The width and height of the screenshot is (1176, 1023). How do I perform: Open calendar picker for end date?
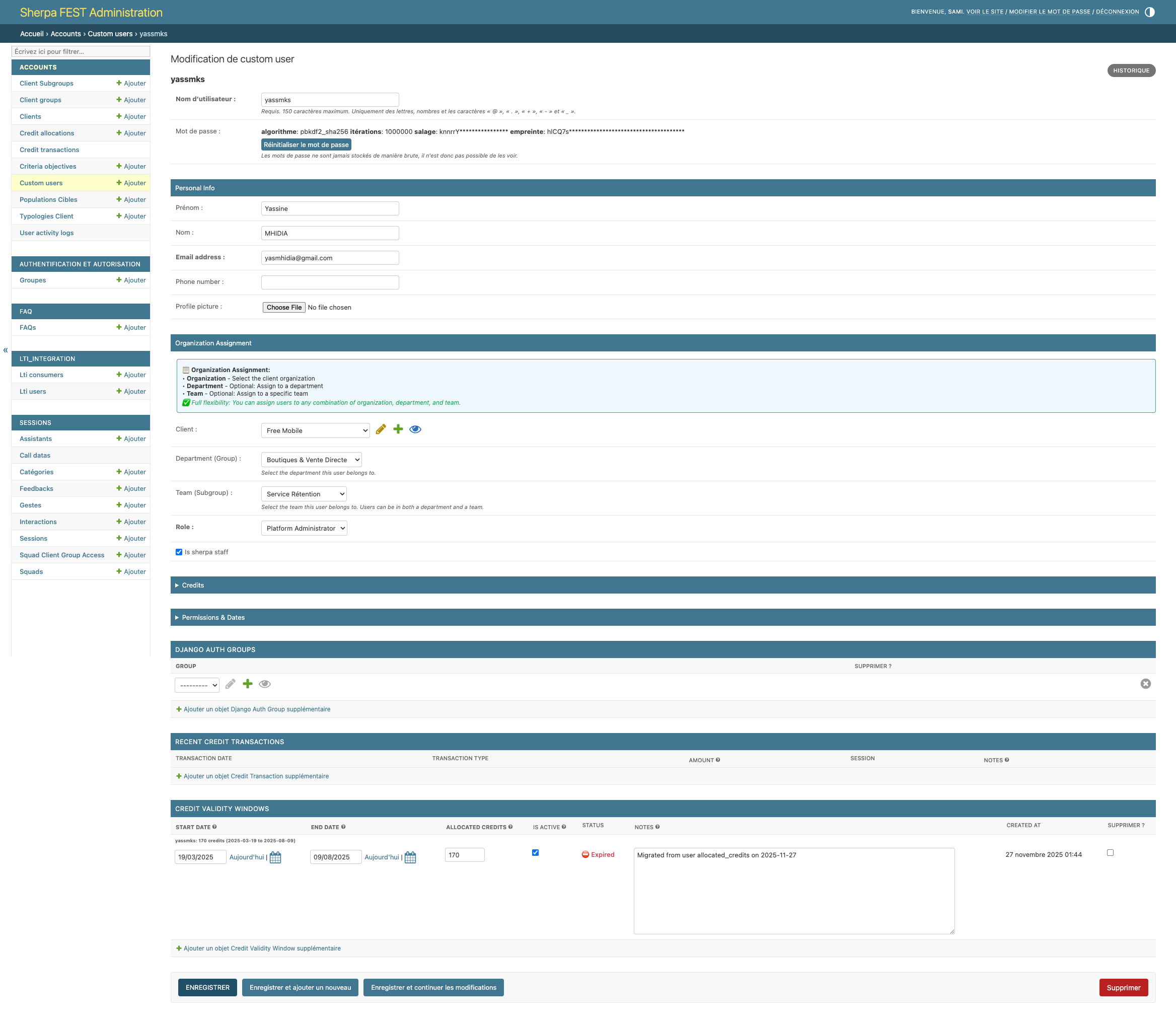[x=410, y=857]
